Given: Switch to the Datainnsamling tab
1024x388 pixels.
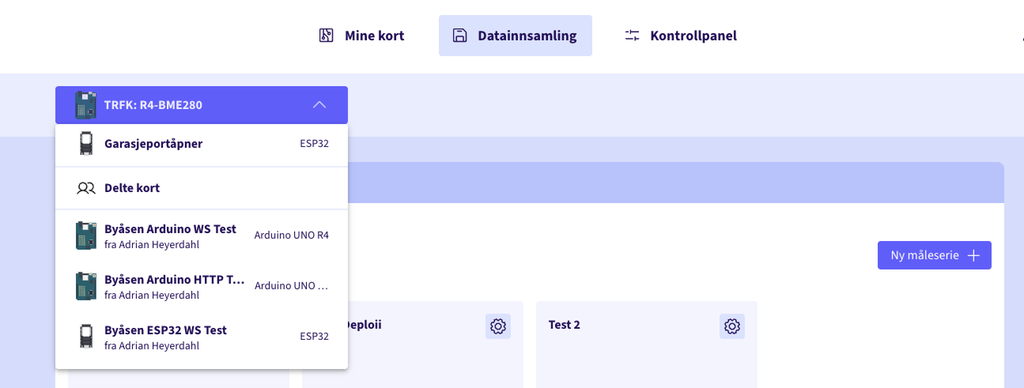Looking at the screenshot, I should [515, 35].
